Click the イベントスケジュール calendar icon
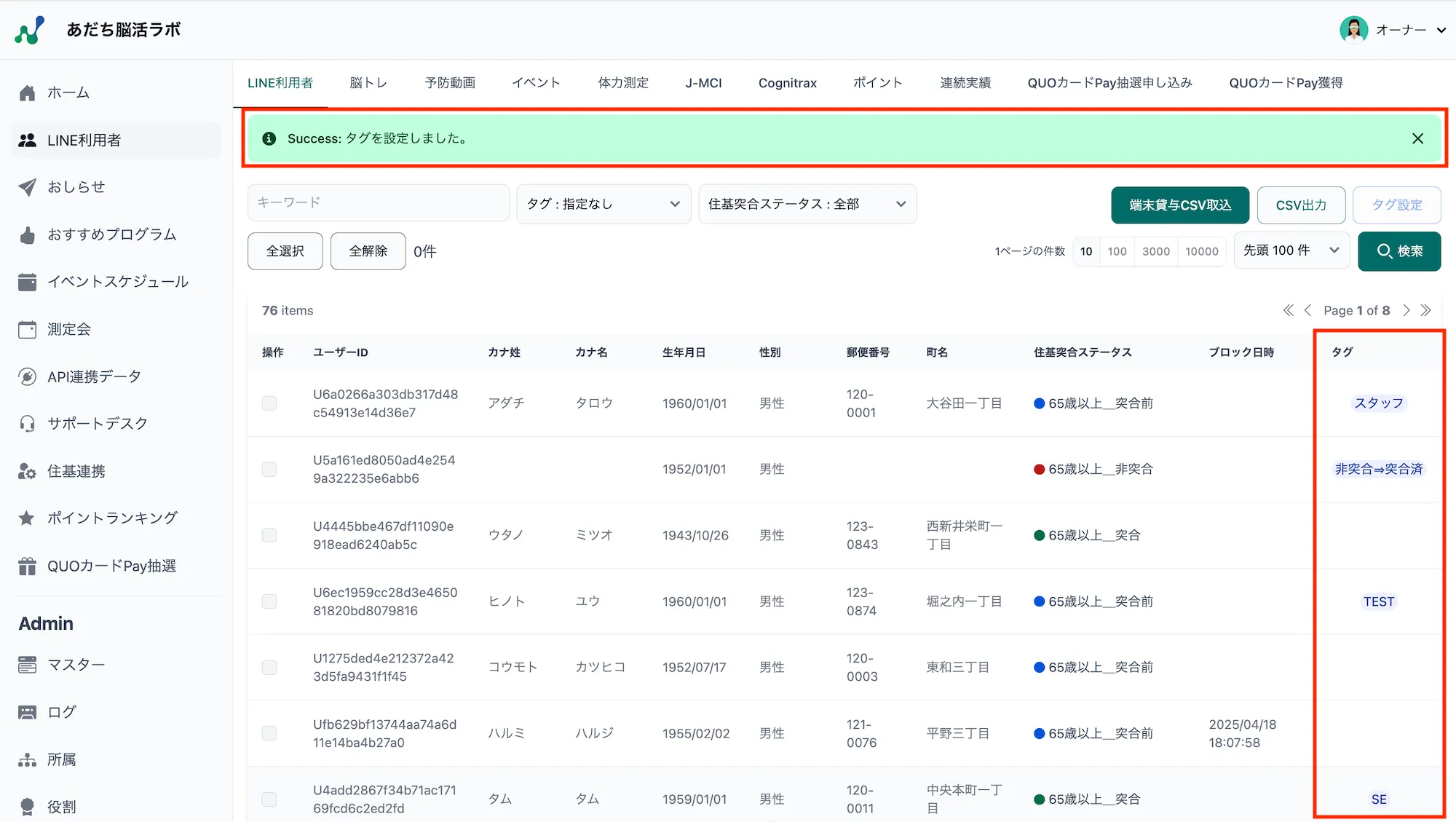This screenshot has width=1456, height=822. 27,282
